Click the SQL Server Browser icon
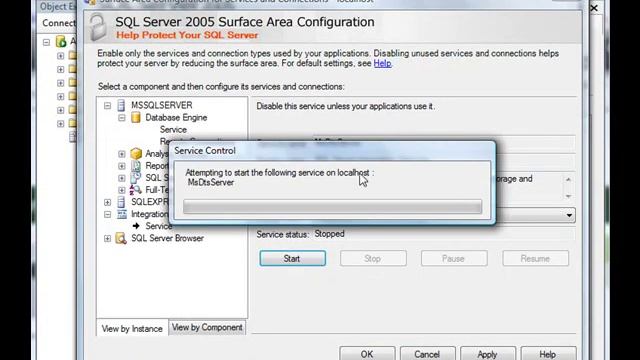The width and height of the screenshot is (640, 360). tap(121, 238)
